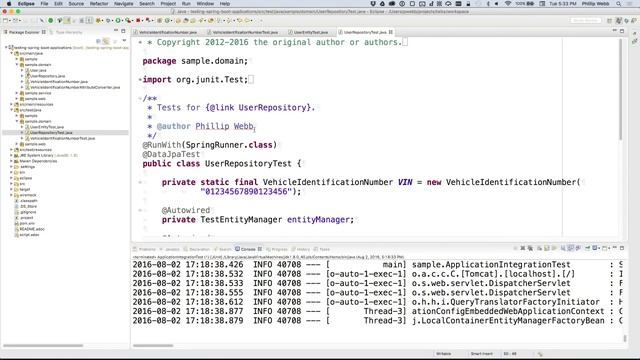Expand JRE System Library node
640x360 pixels.
point(12,156)
